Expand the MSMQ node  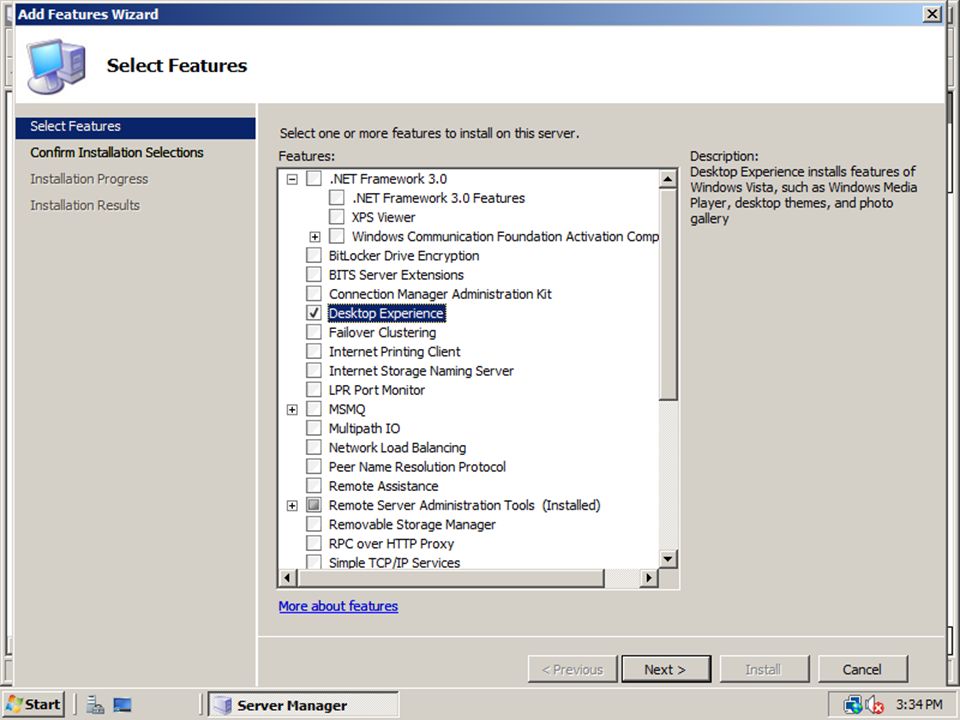[292, 410]
